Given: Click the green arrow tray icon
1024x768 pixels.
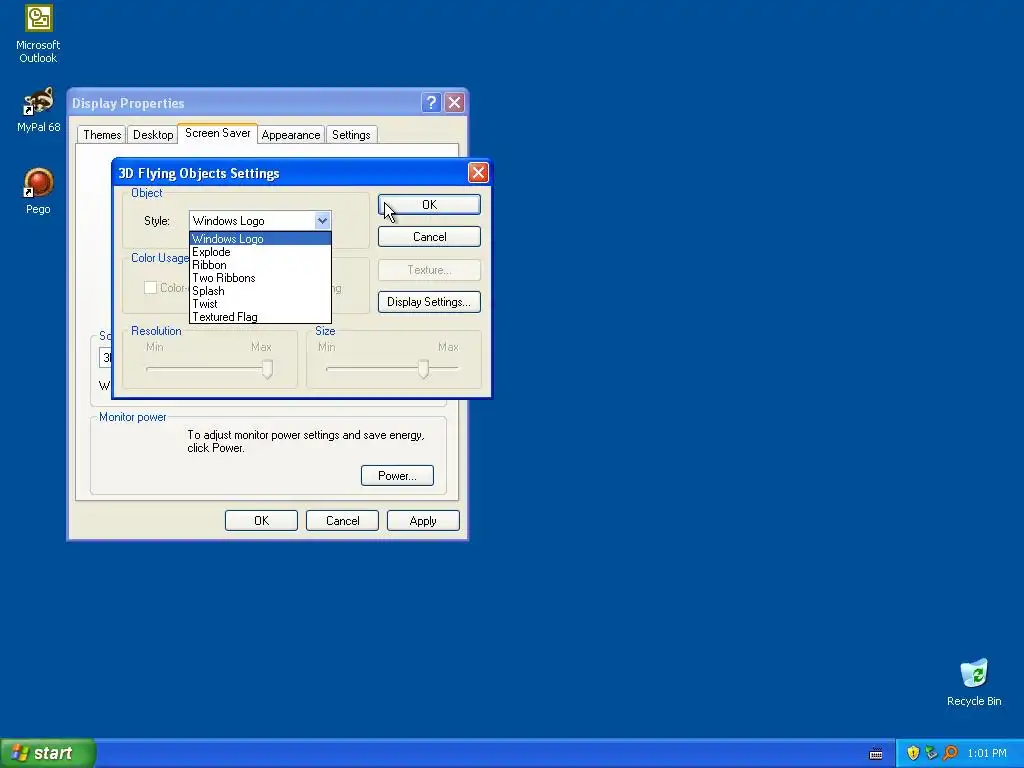Looking at the screenshot, I should [931, 753].
